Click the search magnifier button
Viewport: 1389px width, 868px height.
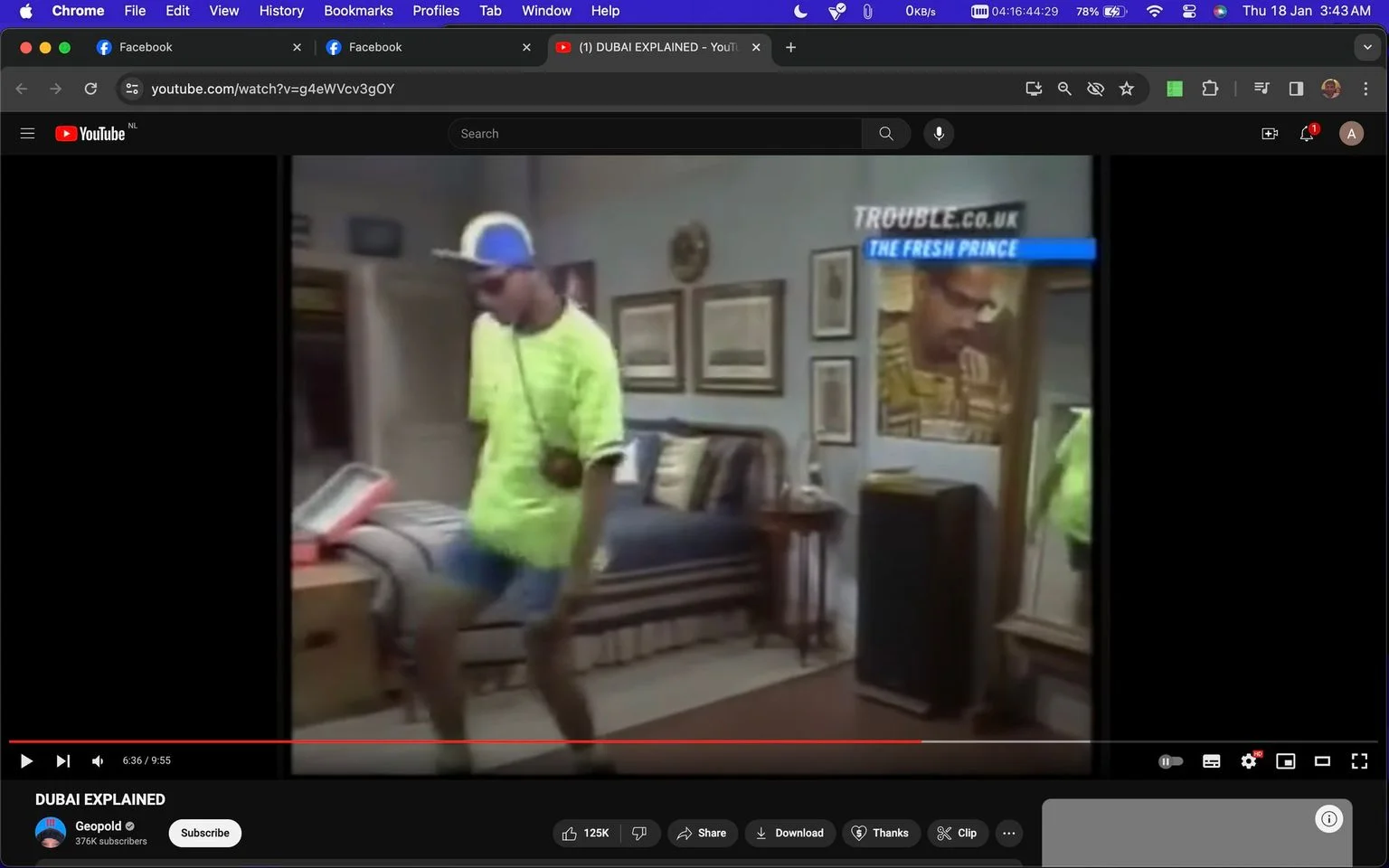point(886,134)
